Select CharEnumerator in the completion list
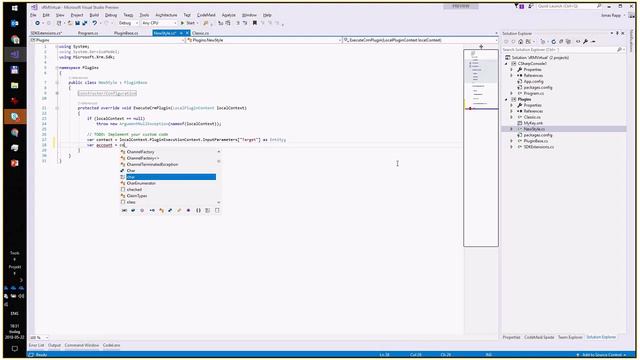 coord(141,183)
